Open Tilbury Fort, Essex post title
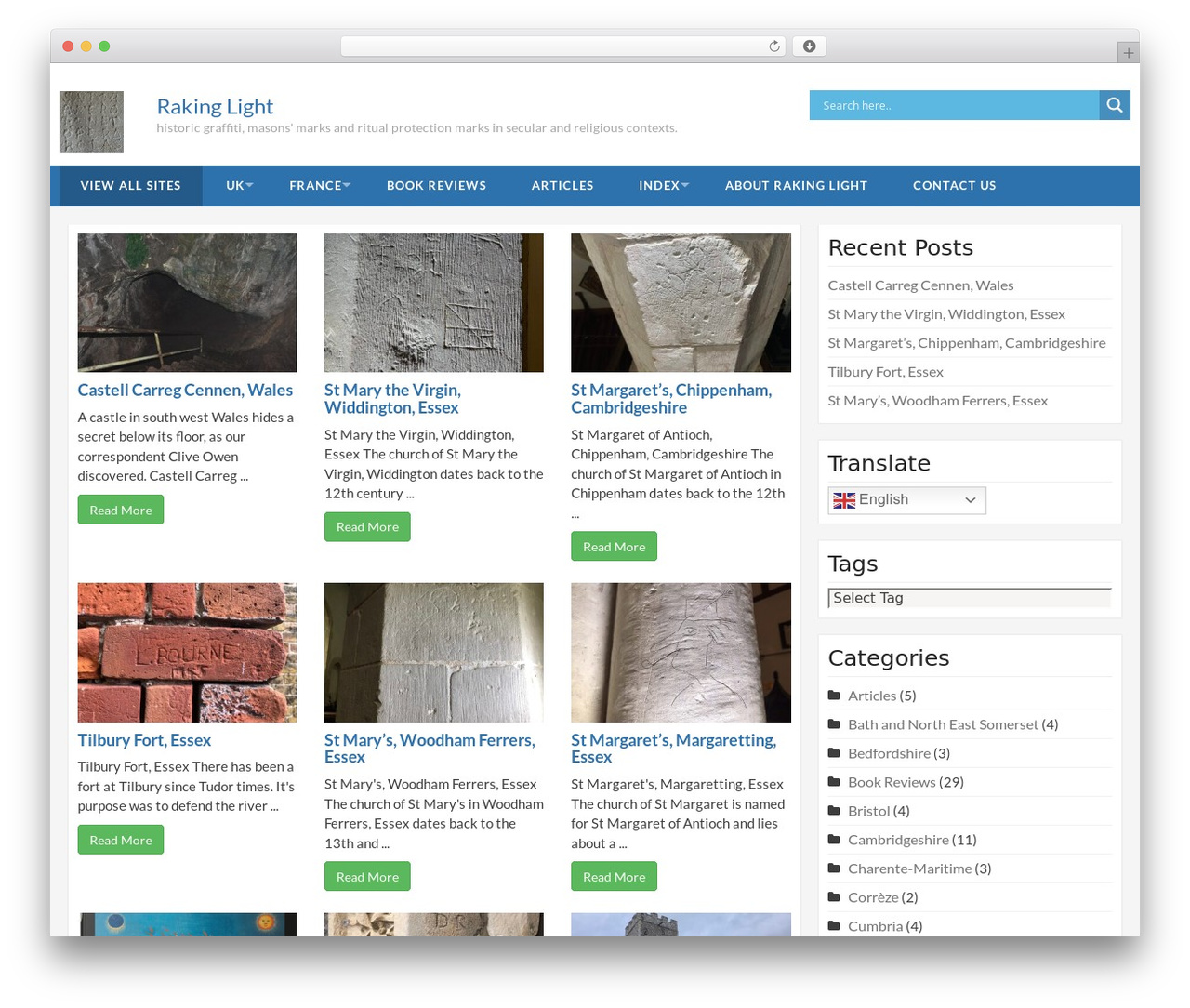The height and width of the screenshot is (1008, 1190). click(x=144, y=740)
